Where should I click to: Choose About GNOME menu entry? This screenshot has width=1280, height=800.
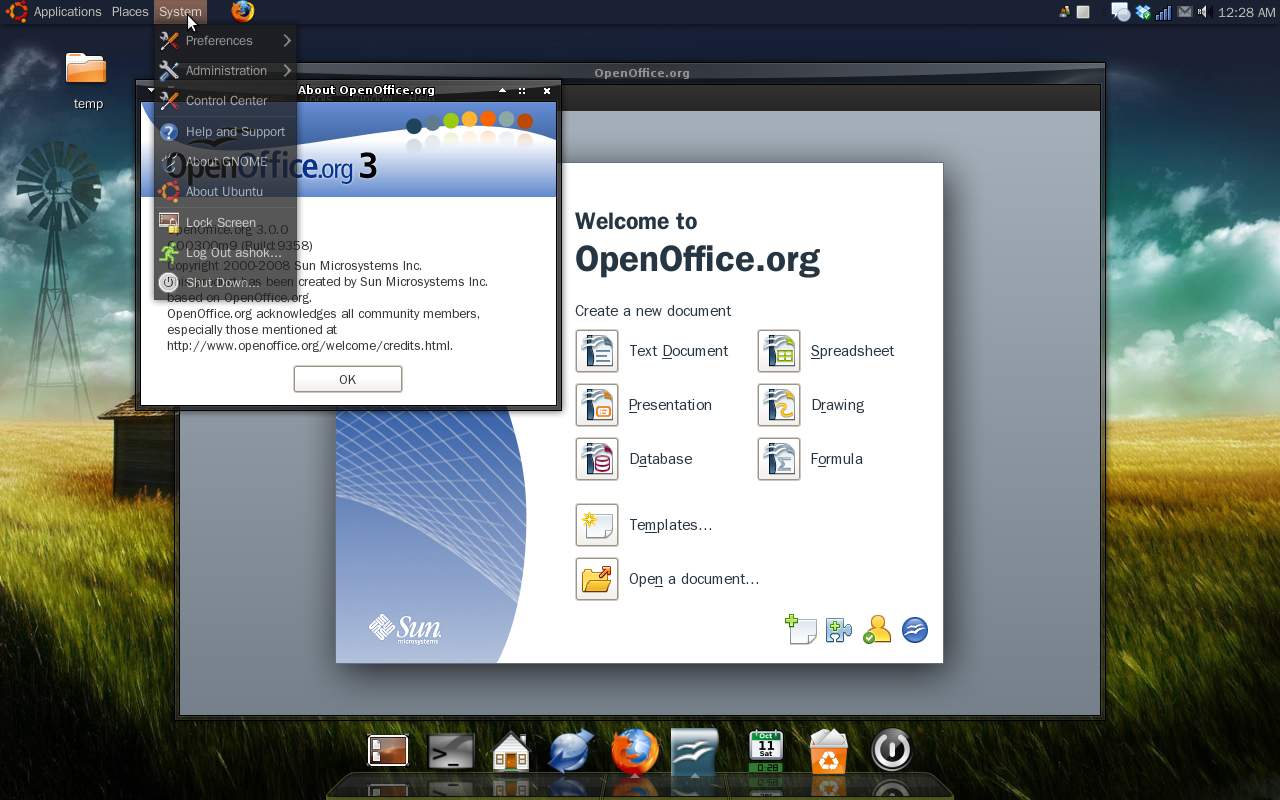point(225,162)
